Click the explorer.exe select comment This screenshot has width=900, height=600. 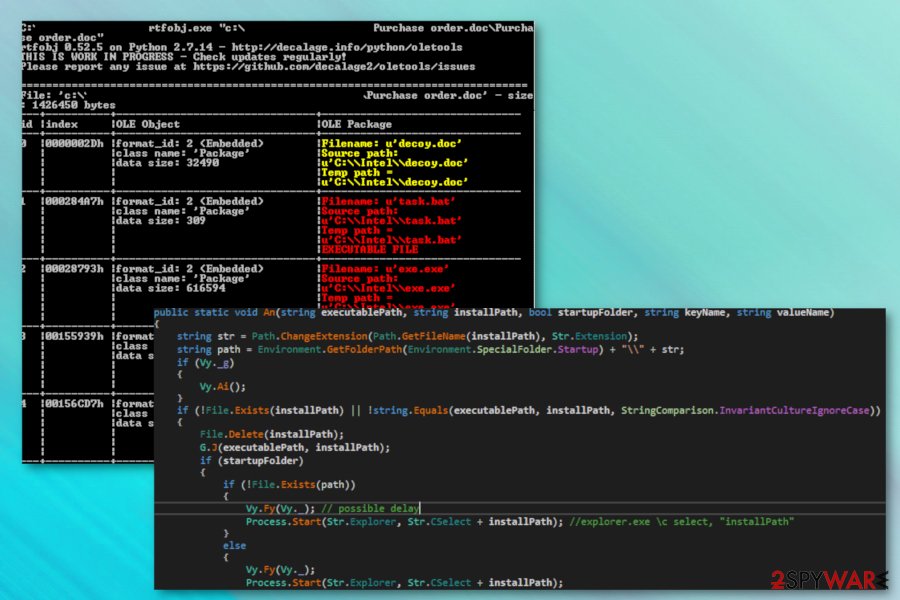[x=682, y=522]
